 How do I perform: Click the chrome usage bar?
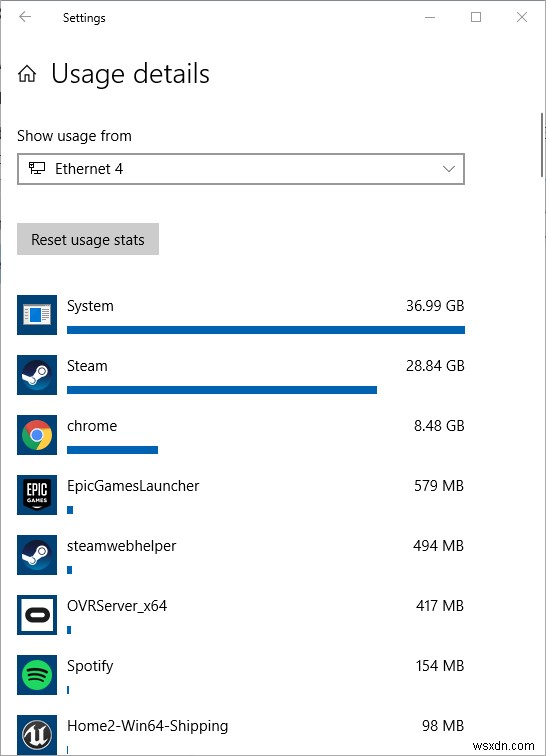point(112,450)
